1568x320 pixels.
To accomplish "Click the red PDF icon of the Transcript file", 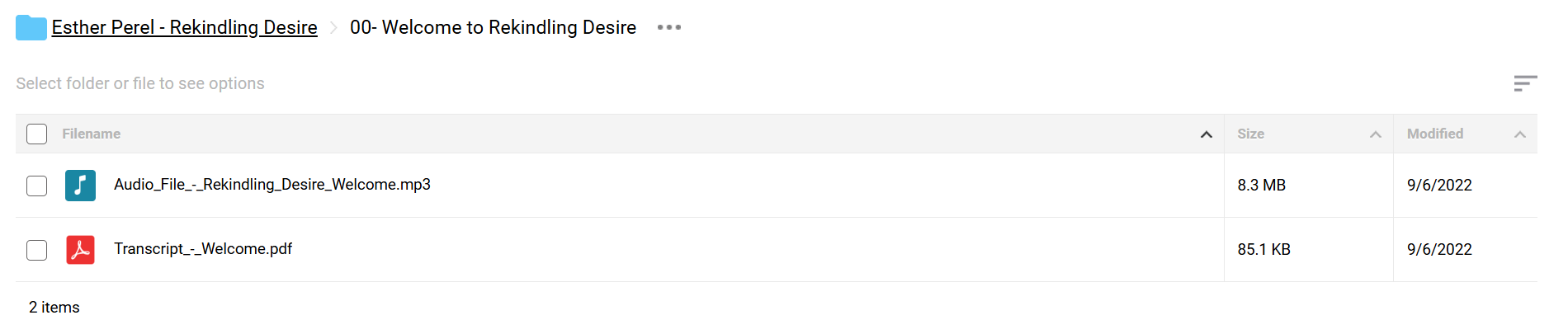I will [80, 250].
